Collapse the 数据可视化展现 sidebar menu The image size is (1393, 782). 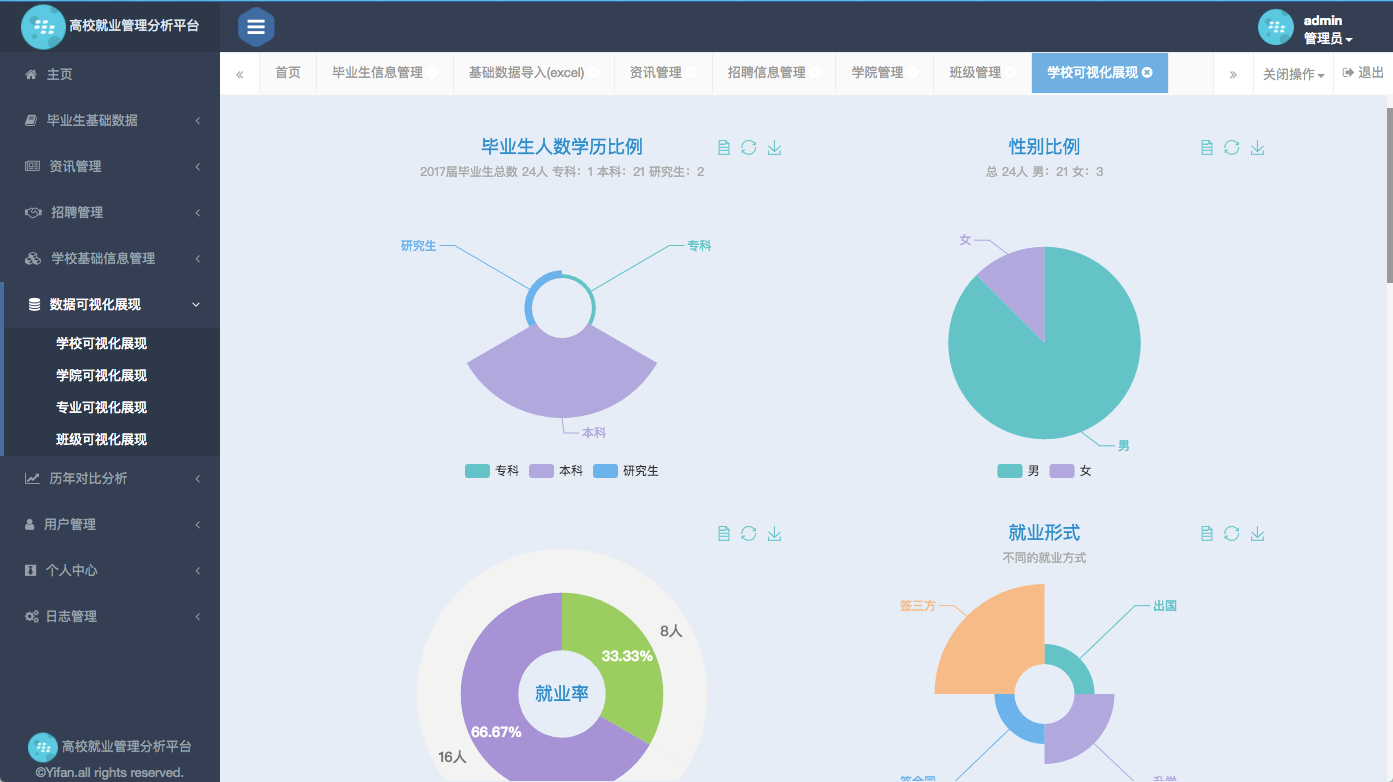110,304
